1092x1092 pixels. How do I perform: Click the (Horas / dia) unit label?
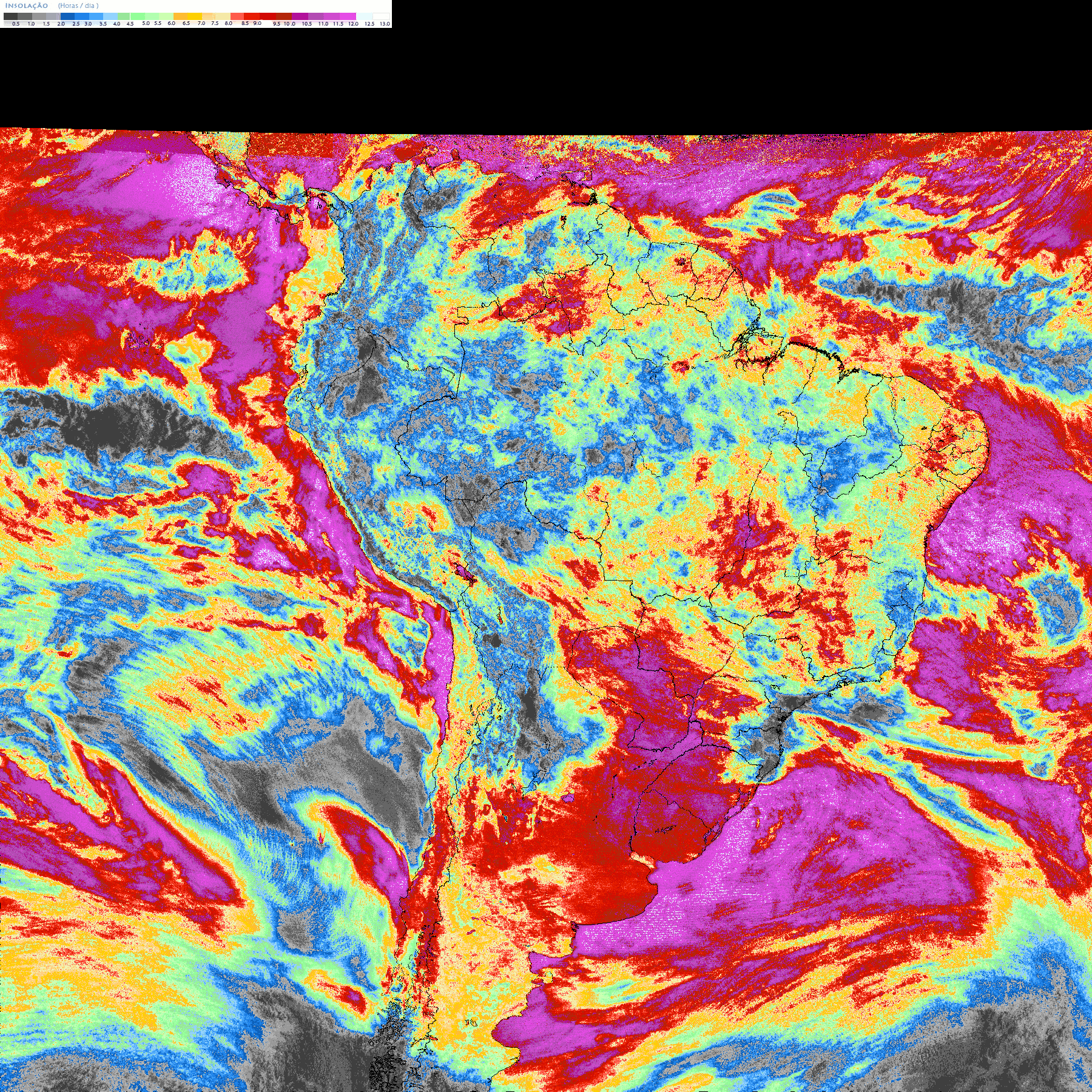78,5
